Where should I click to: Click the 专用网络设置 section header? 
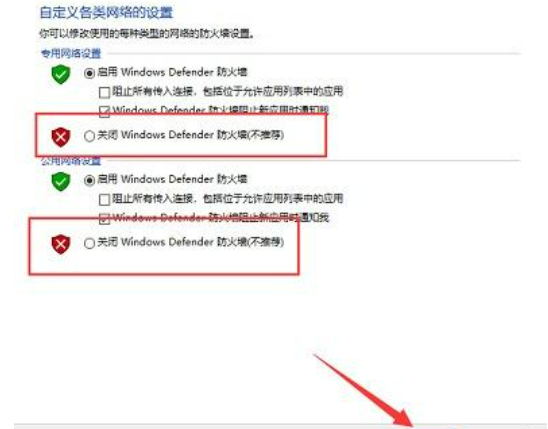[x=71, y=53]
